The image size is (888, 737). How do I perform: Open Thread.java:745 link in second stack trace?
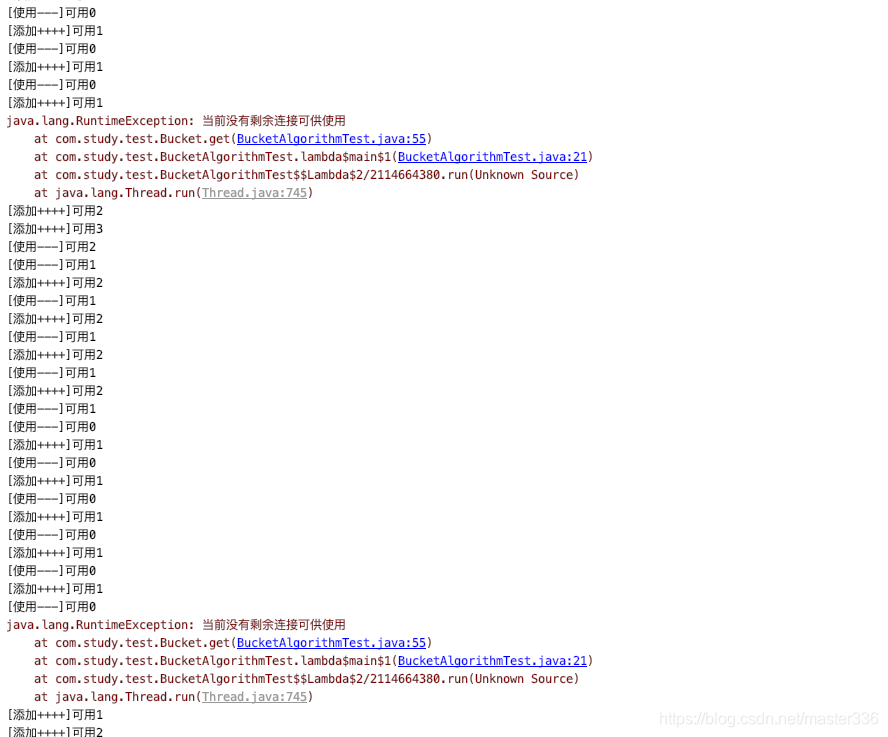pyautogui.click(x=254, y=697)
